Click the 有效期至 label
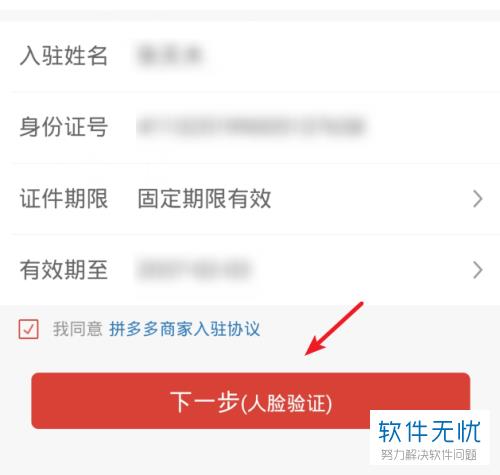 point(64,270)
